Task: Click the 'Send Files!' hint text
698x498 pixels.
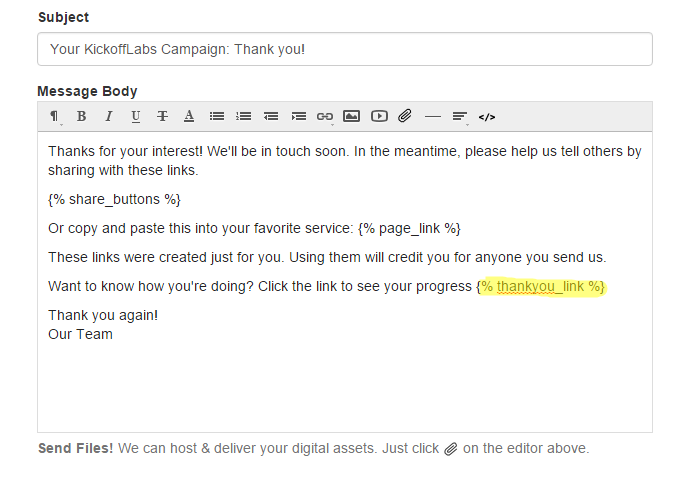Action: click(76, 448)
